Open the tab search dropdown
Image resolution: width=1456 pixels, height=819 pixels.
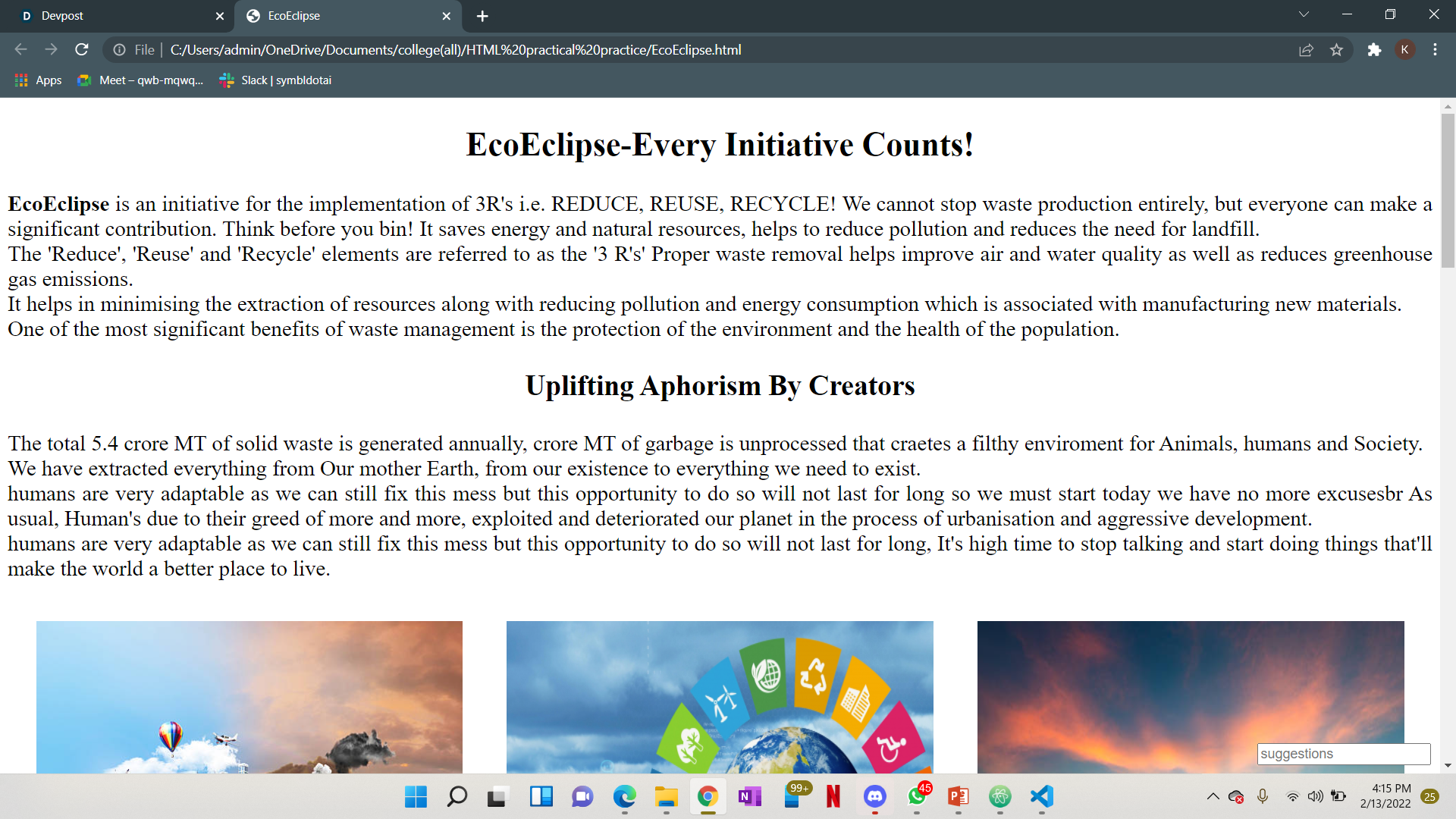(1303, 14)
